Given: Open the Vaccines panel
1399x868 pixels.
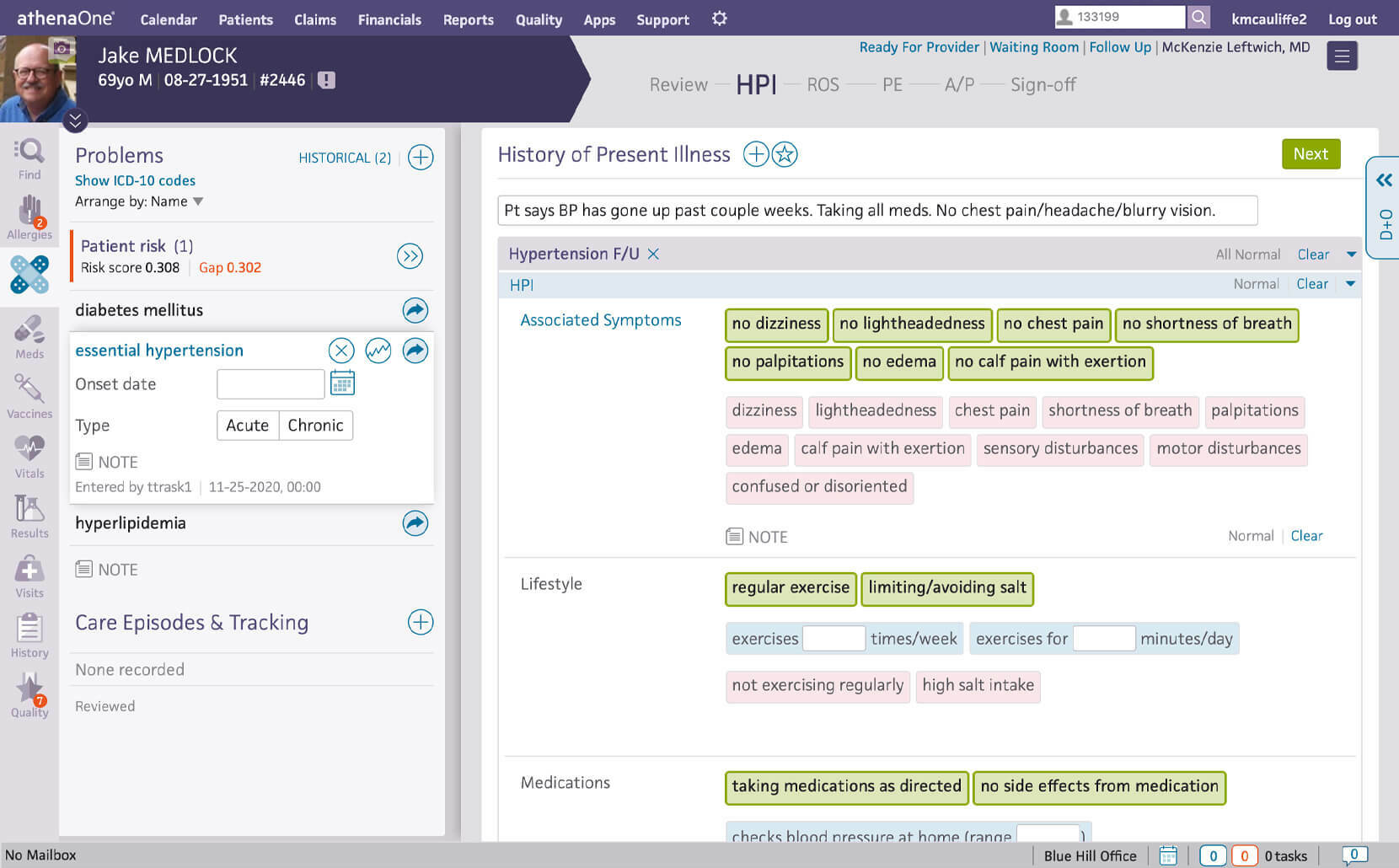Looking at the screenshot, I should (x=29, y=394).
